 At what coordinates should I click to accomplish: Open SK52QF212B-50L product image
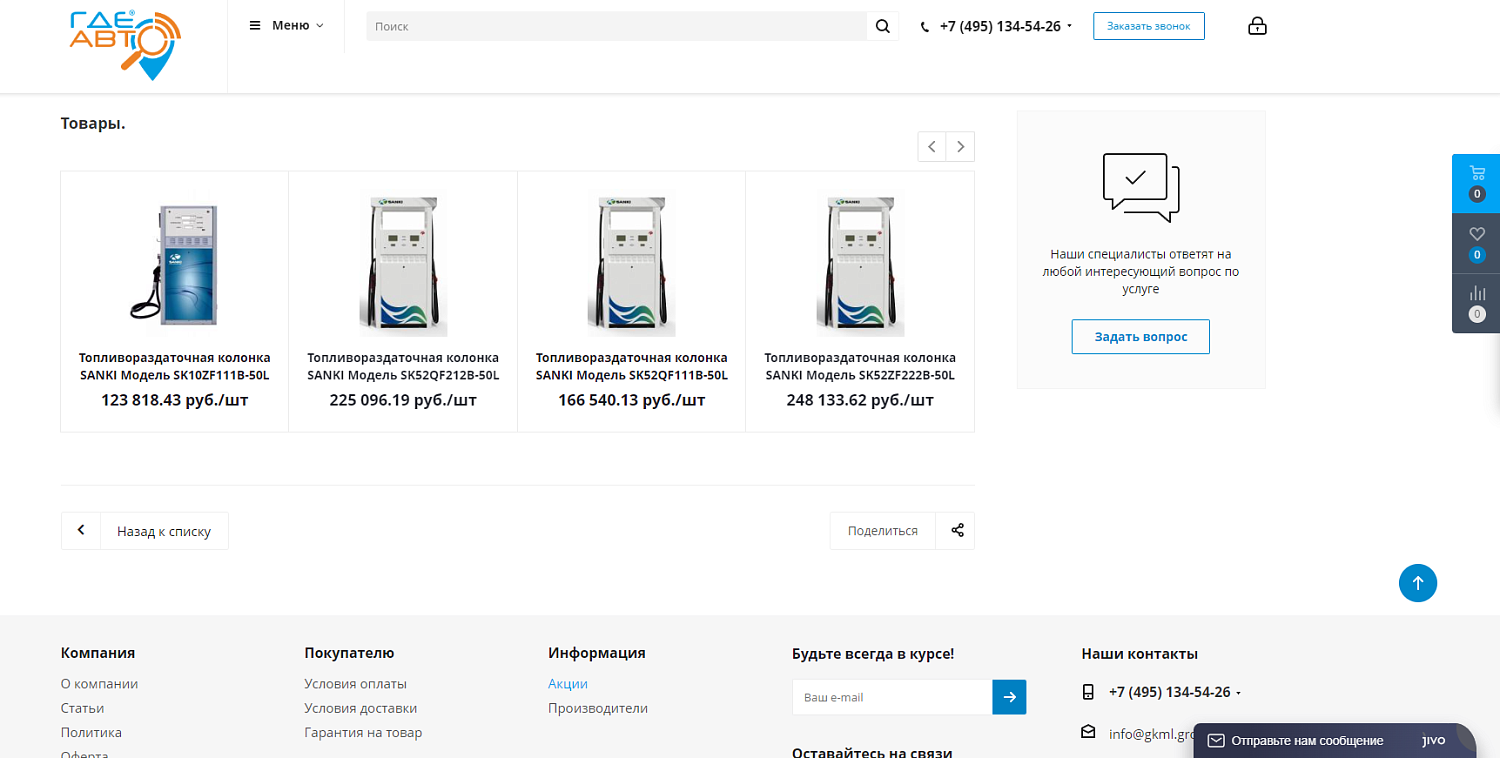[x=403, y=264]
